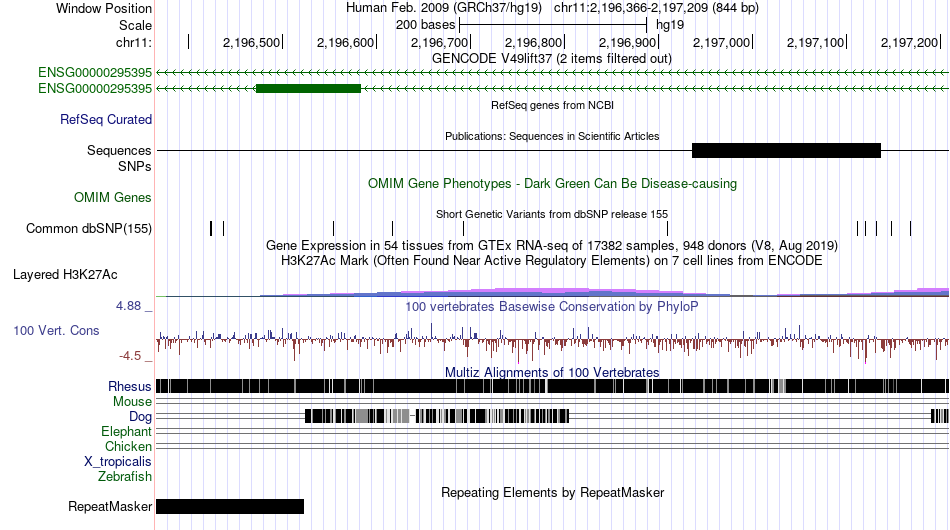This screenshot has width=950, height=530.
Task: Click the Dog alignment label
Action: (x=140, y=416)
